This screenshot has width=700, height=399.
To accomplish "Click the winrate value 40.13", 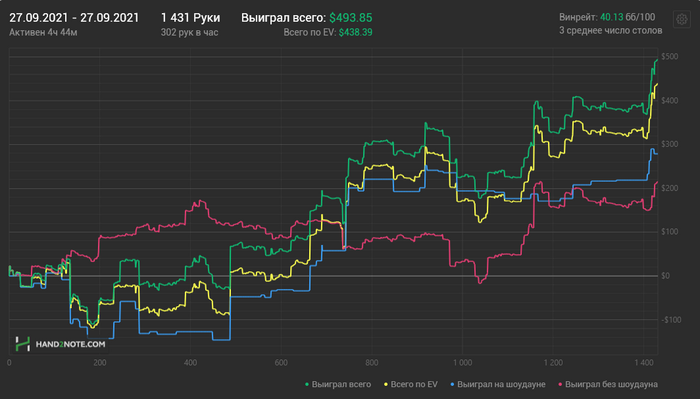I will coord(612,17).
